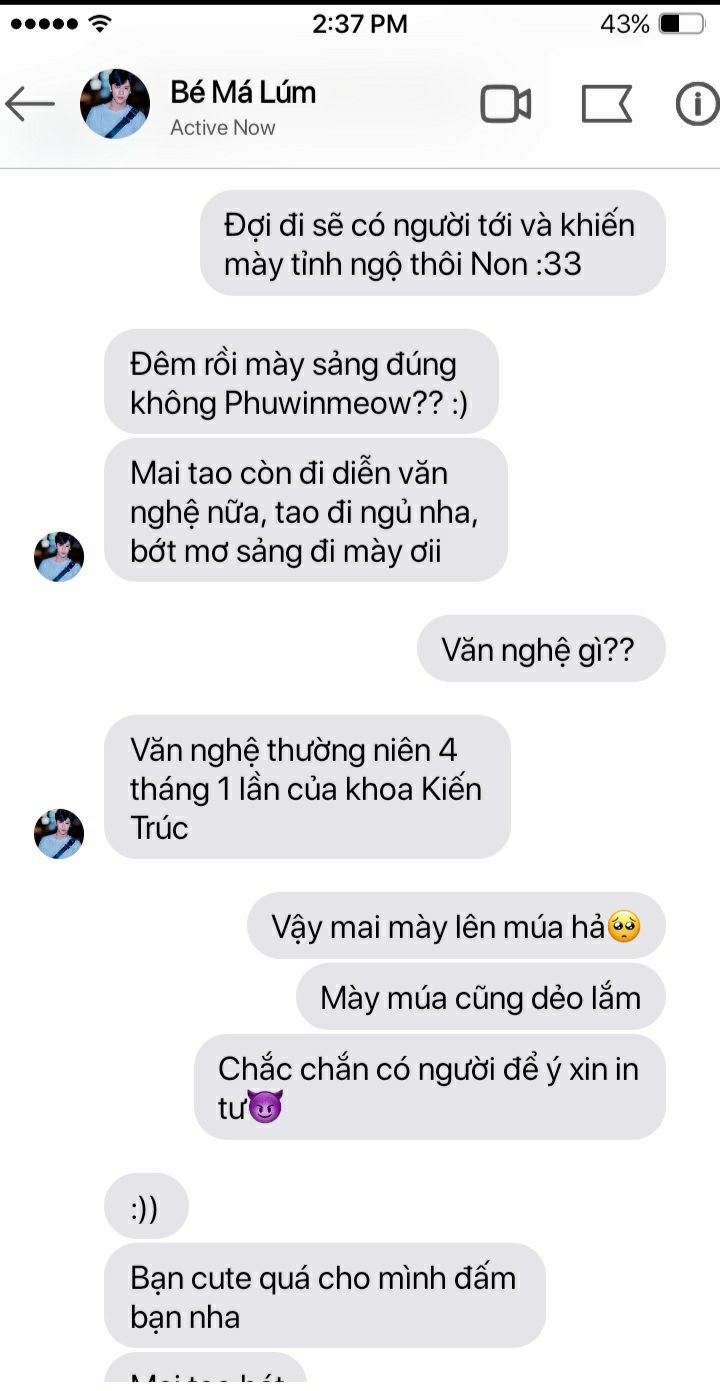Tap the devil emoji in message
This screenshot has width=720, height=1391.
[265, 1108]
